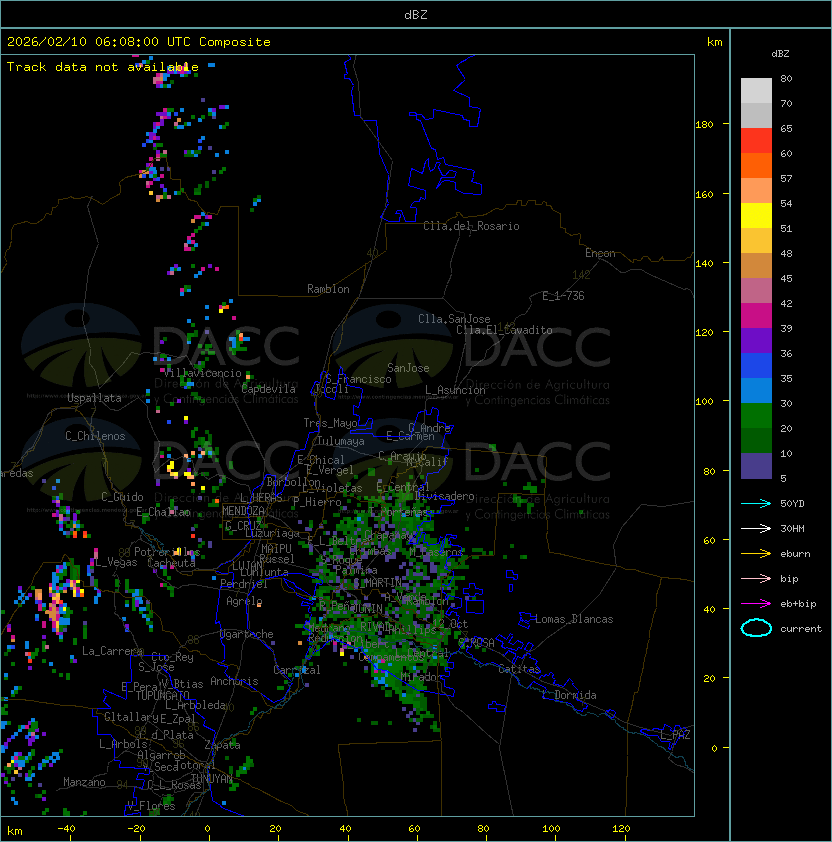Viewport: 832px width, 842px height.
Task: Click the cyan 50YD arrow in legend
Action: [756, 503]
